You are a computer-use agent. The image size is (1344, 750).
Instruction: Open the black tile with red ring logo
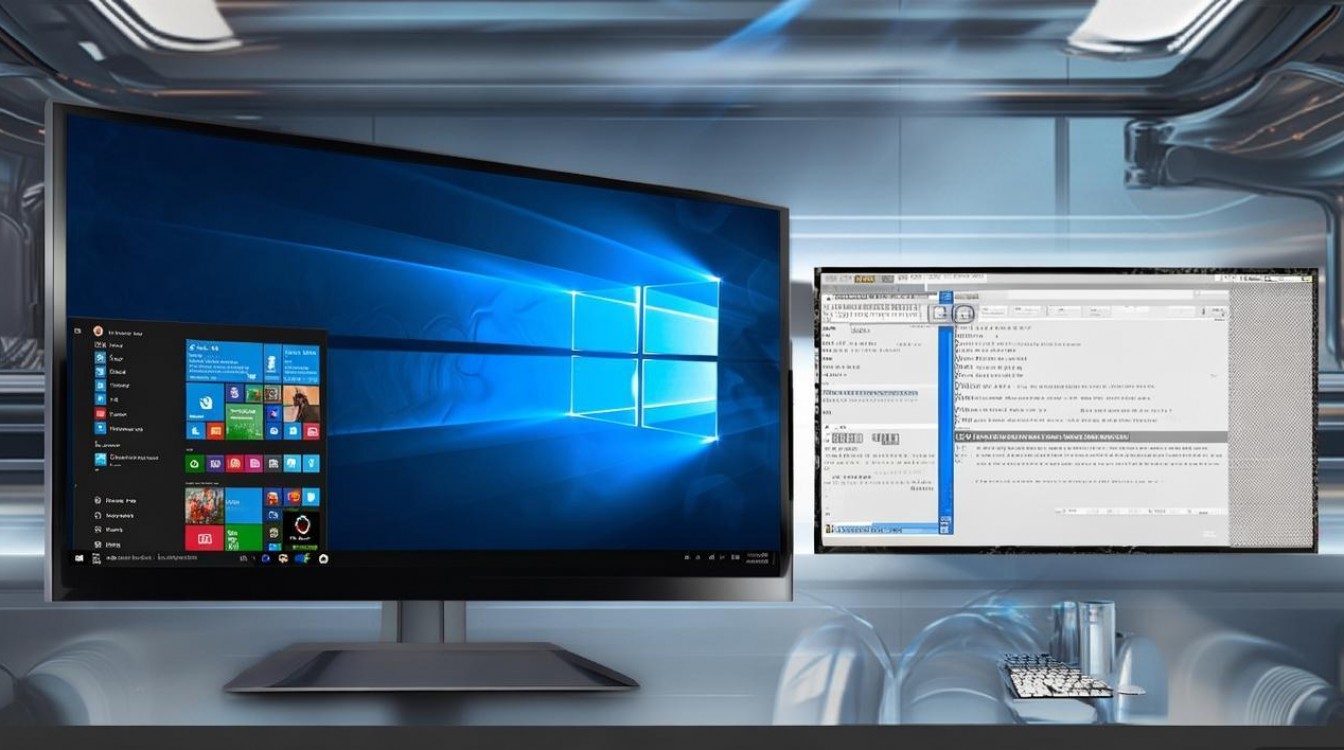pyautogui.click(x=301, y=529)
